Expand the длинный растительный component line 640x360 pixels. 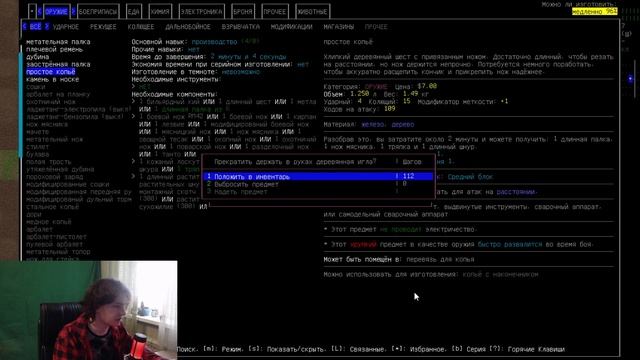(x=133, y=177)
